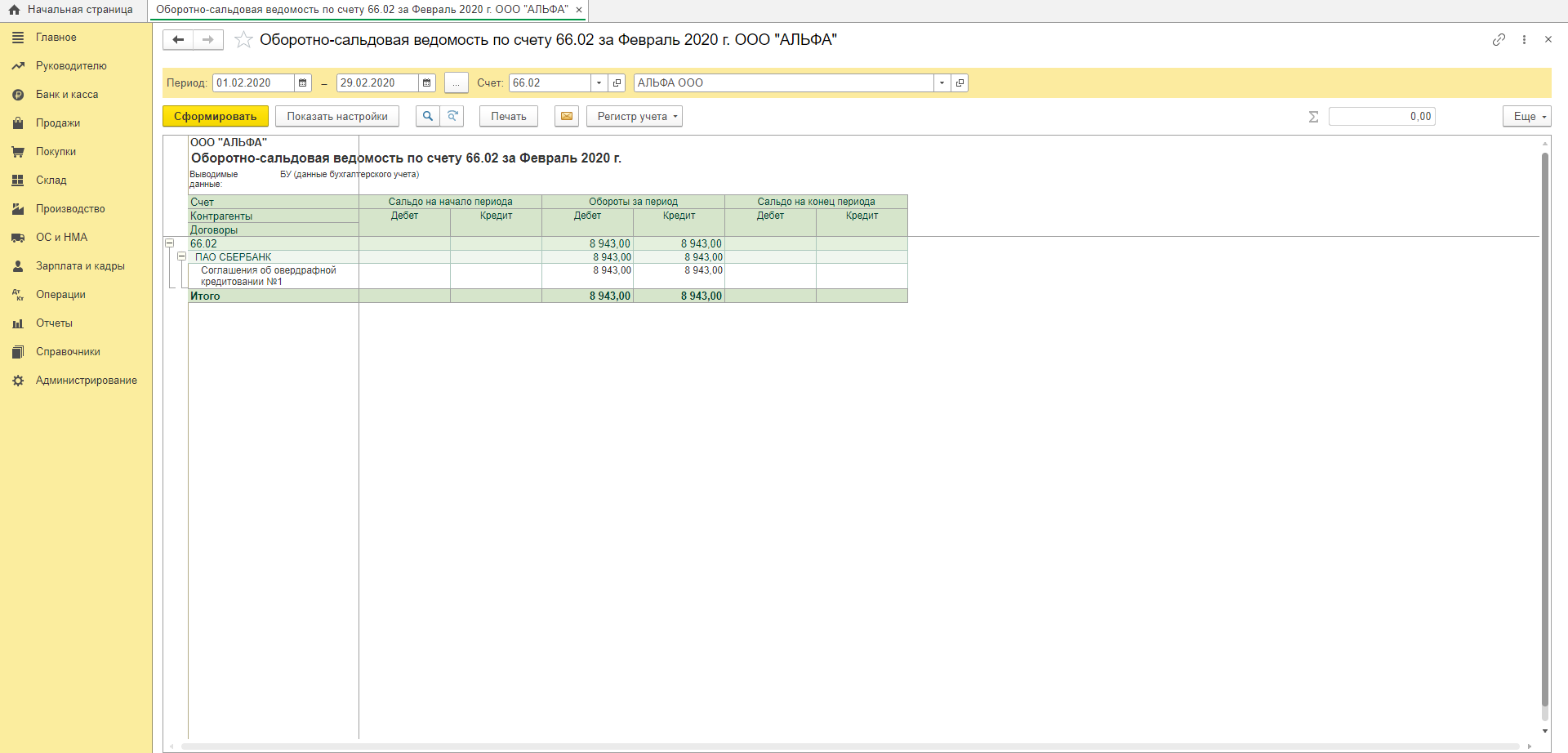This screenshot has width=1568, height=753.
Task: Open the Справочники menu section
Action: click(x=68, y=352)
